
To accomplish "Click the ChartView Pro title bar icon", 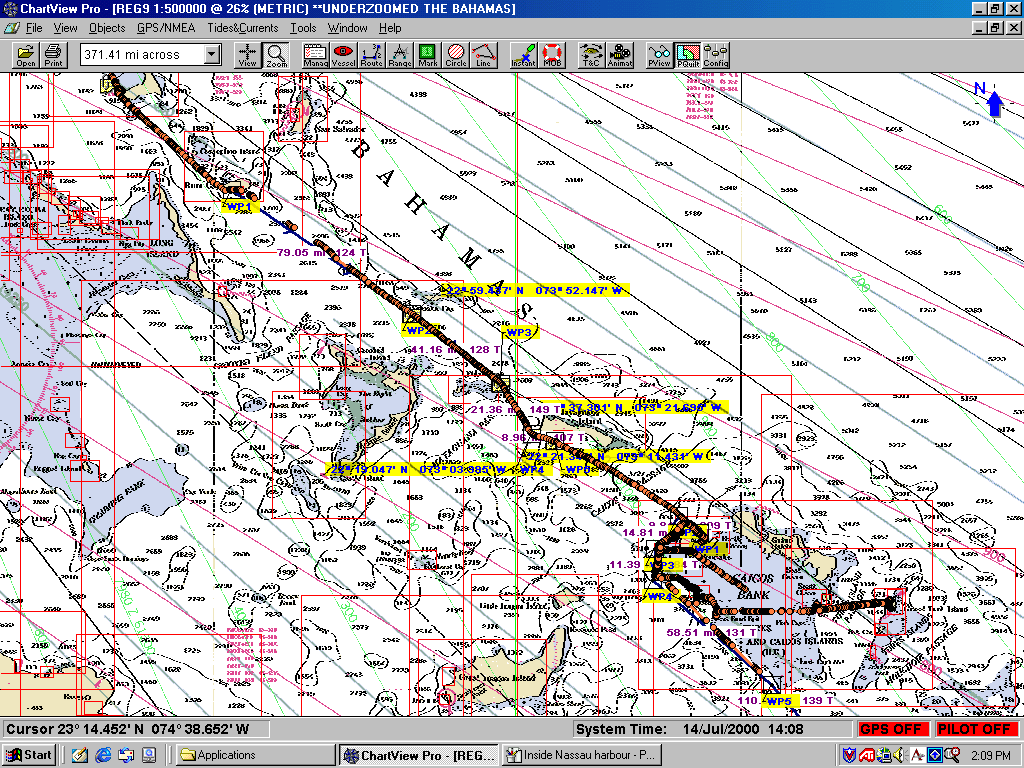I will click(10, 8).
